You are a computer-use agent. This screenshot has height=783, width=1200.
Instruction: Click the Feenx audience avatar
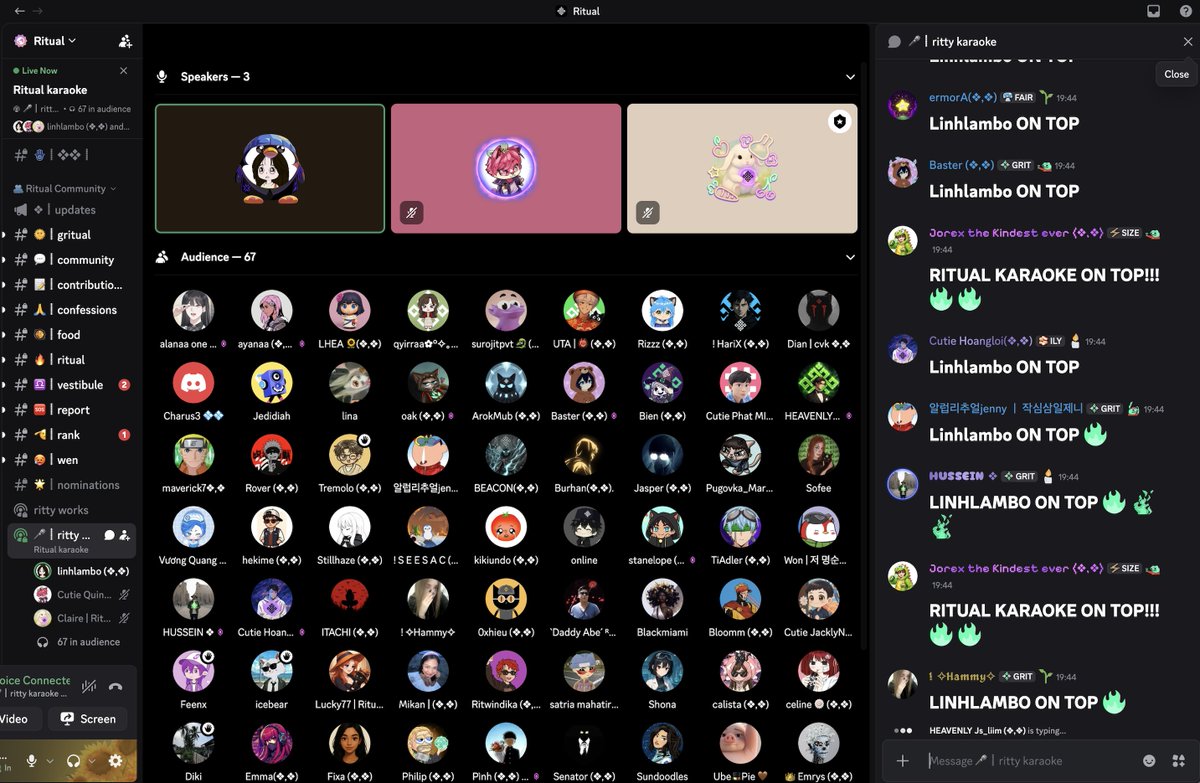click(193, 671)
